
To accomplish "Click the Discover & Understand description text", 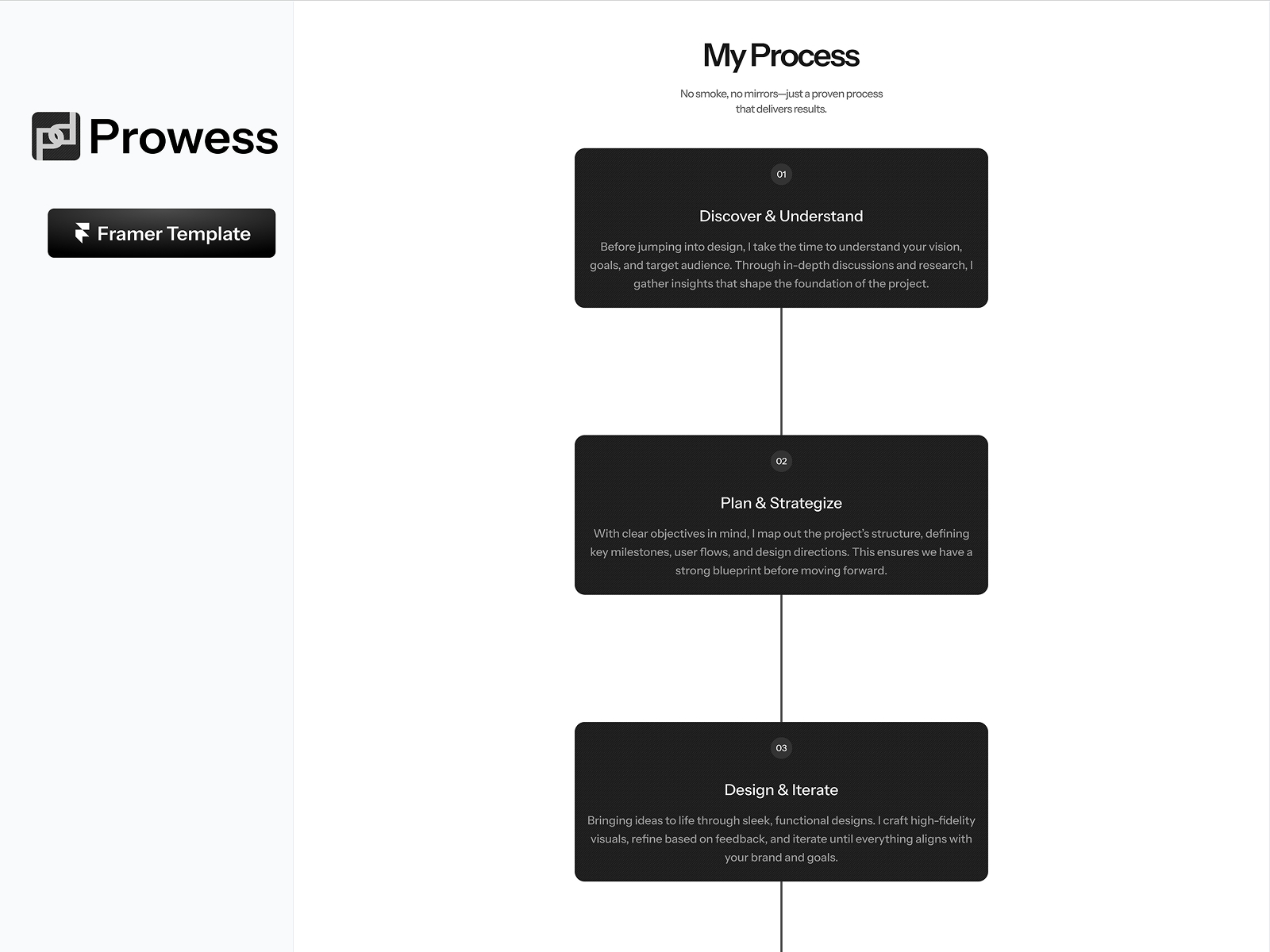I will (781, 265).
